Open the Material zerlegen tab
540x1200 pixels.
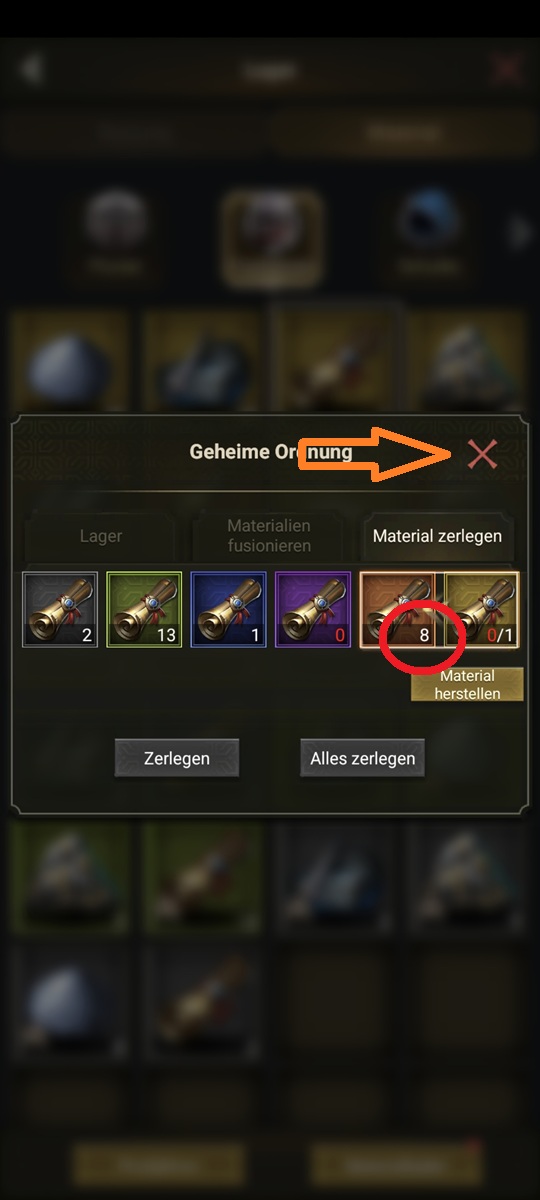coord(437,536)
